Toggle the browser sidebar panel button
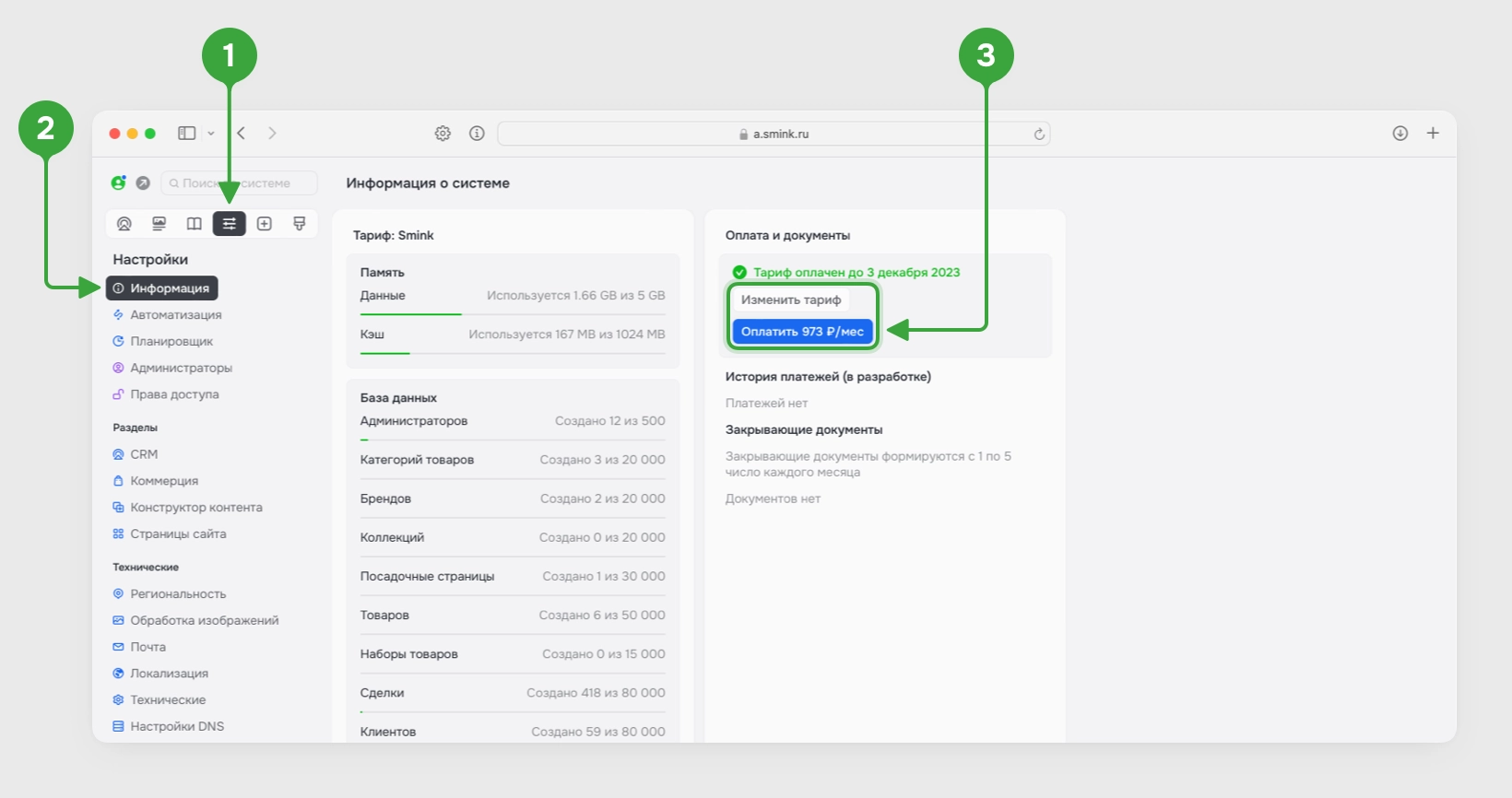This screenshot has height=798, width=1512. [187, 134]
